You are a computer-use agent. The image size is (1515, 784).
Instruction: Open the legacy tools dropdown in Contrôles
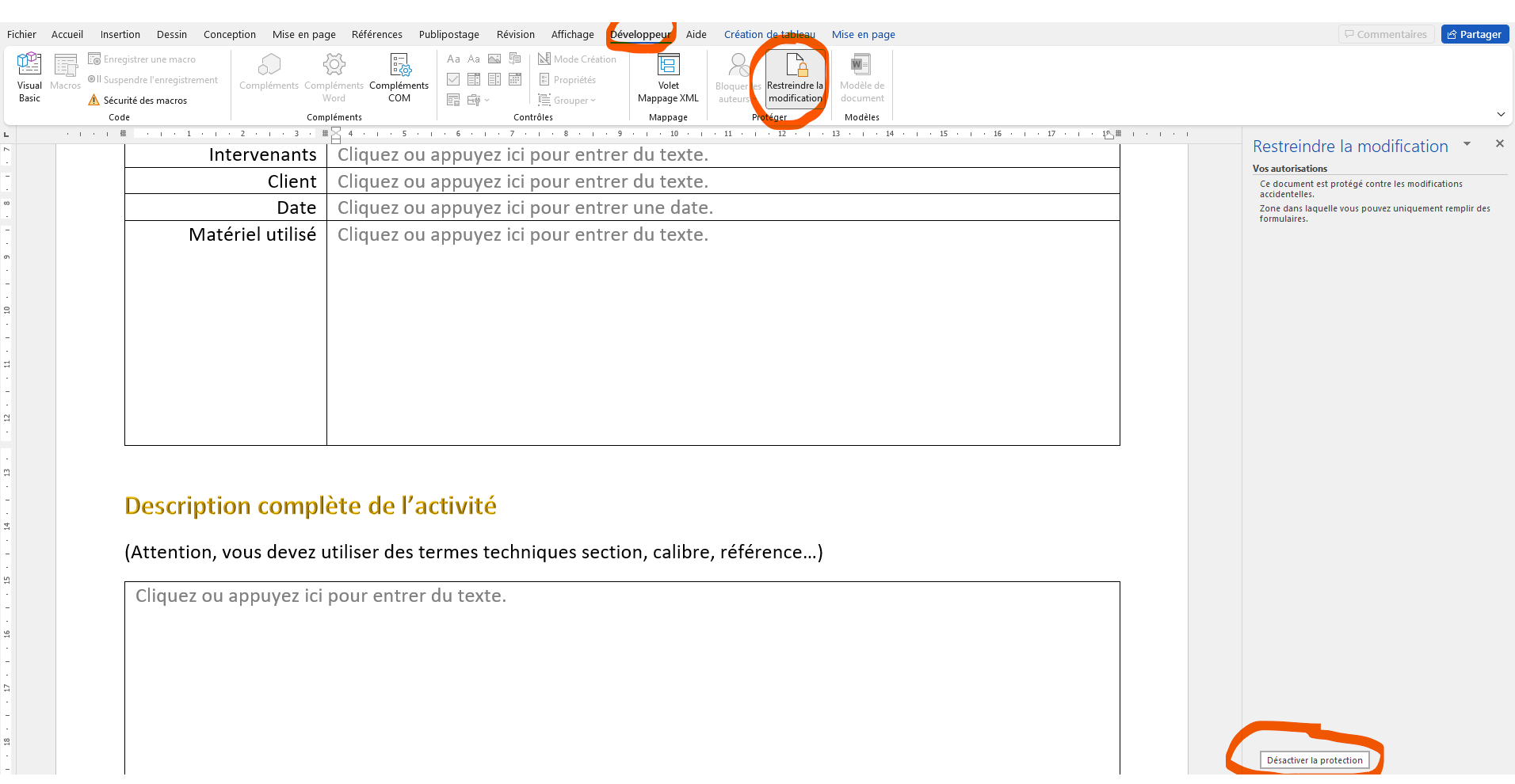pyautogui.click(x=477, y=101)
